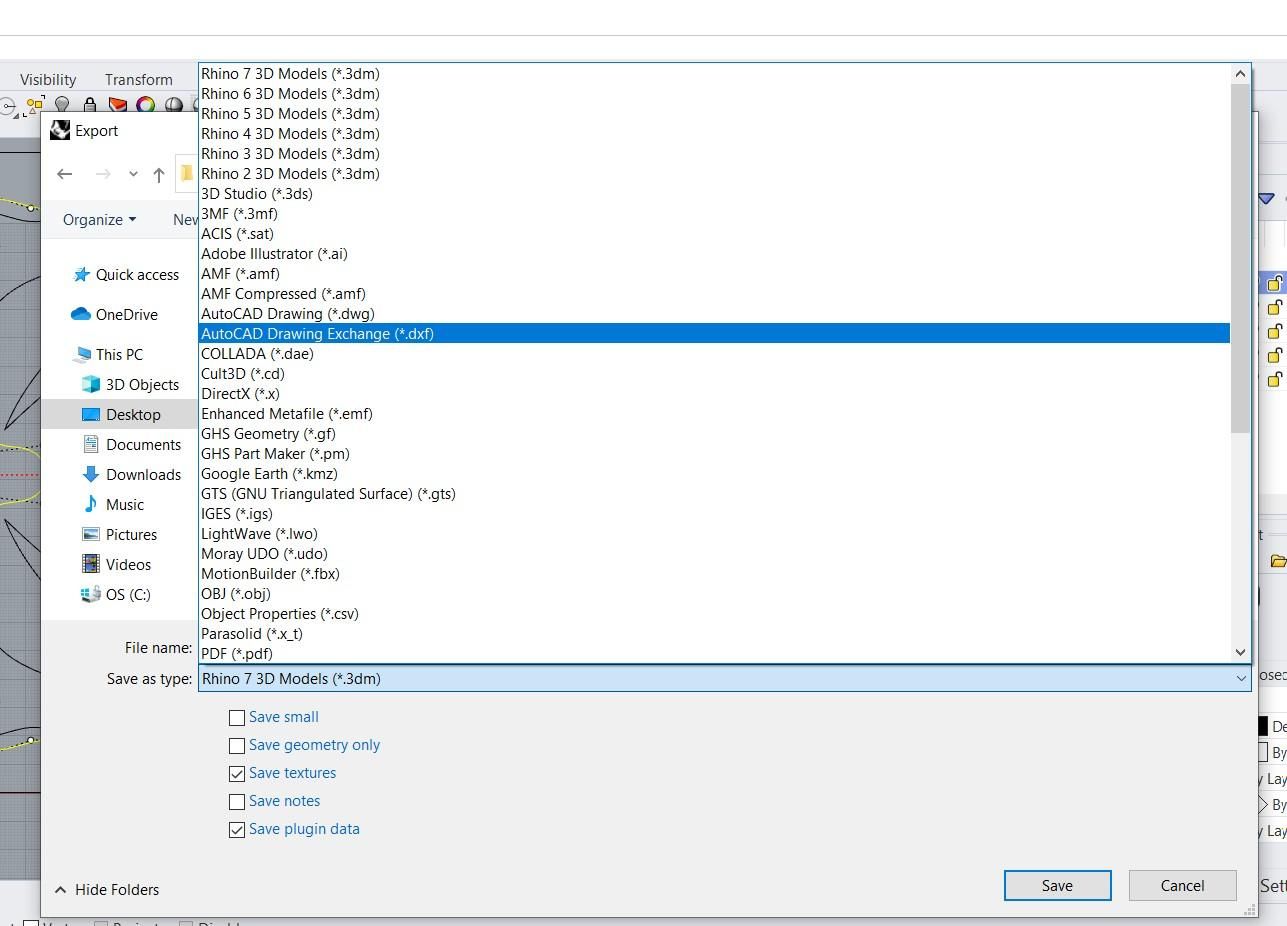Click the blue dropdown arrow in the layers panel
Image resolution: width=1287 pixels, height=926 pixels.
1264,198
